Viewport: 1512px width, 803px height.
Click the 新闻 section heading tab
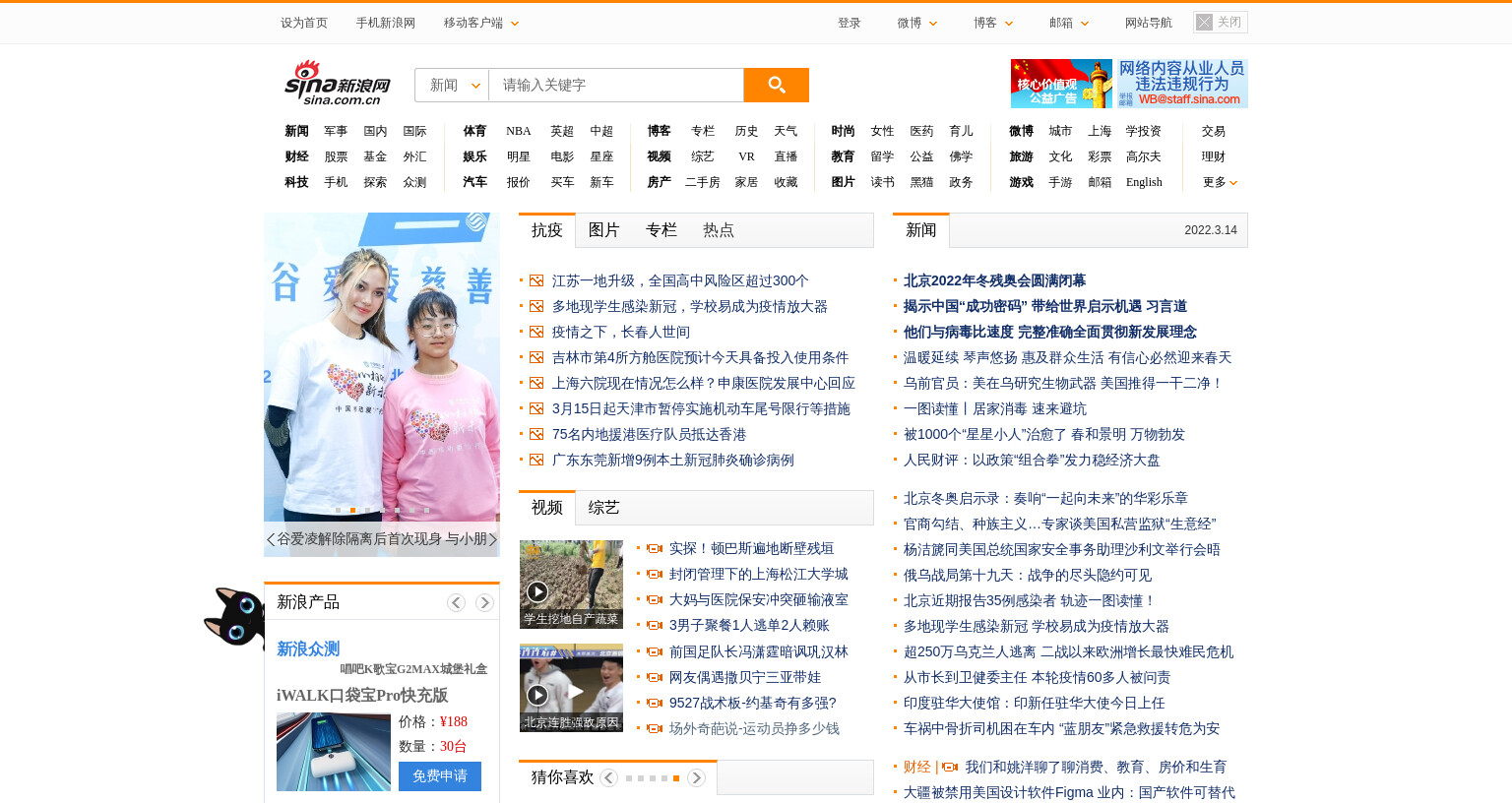click(x=920, y=230)
